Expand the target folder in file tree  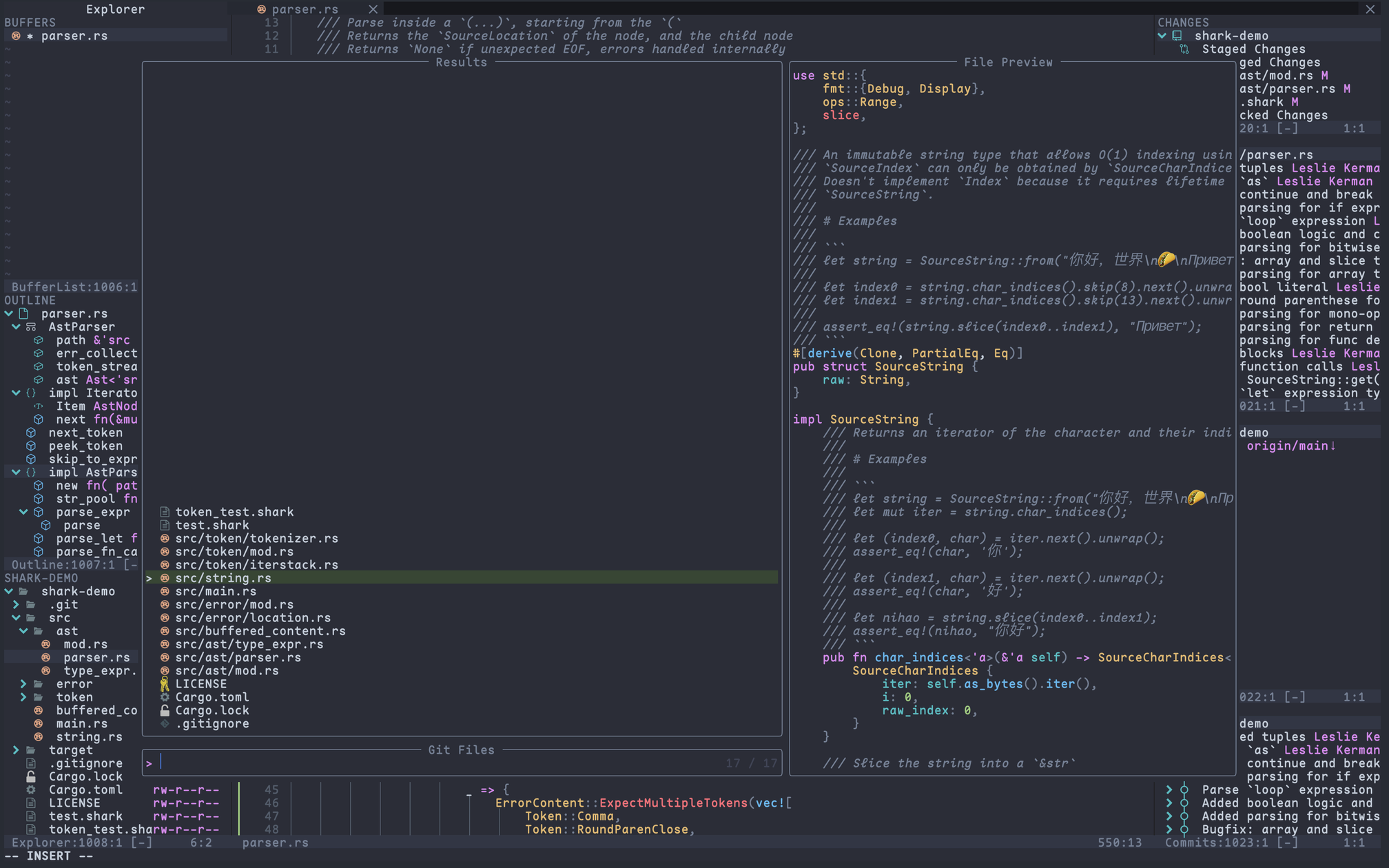pyautogui.click(x=16, y=750)
